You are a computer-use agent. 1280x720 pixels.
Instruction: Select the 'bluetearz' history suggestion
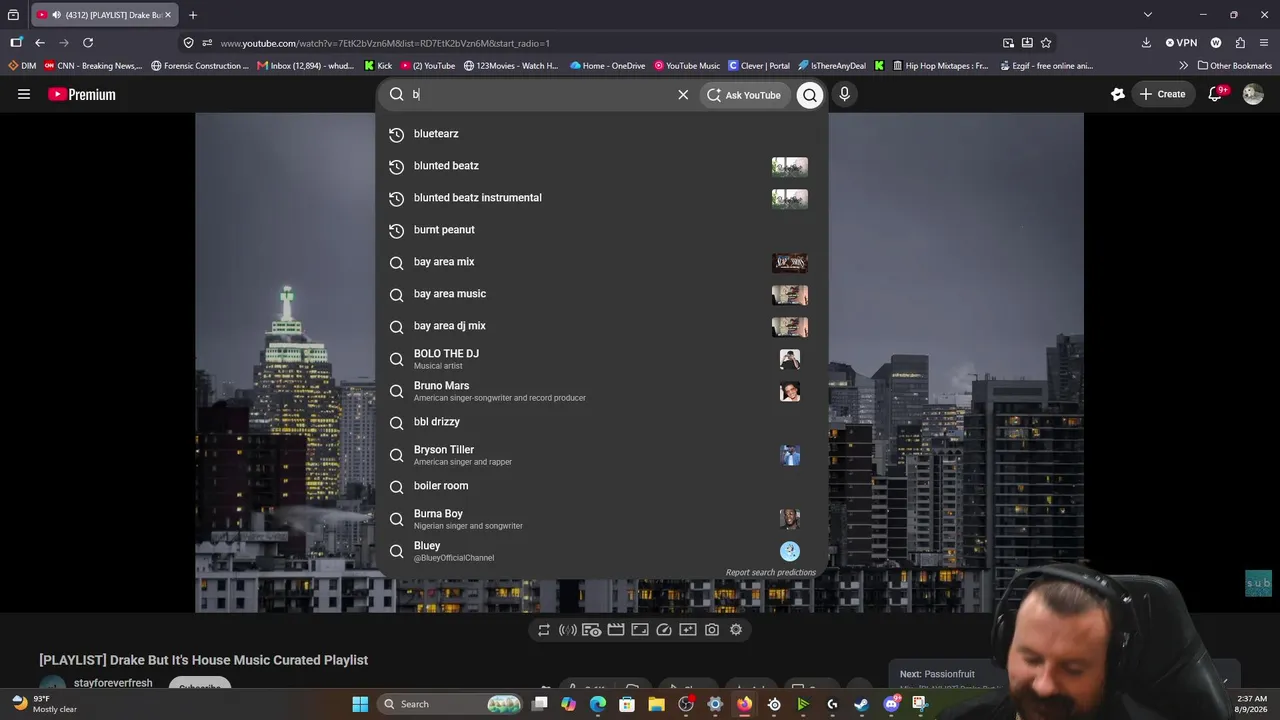601,134
